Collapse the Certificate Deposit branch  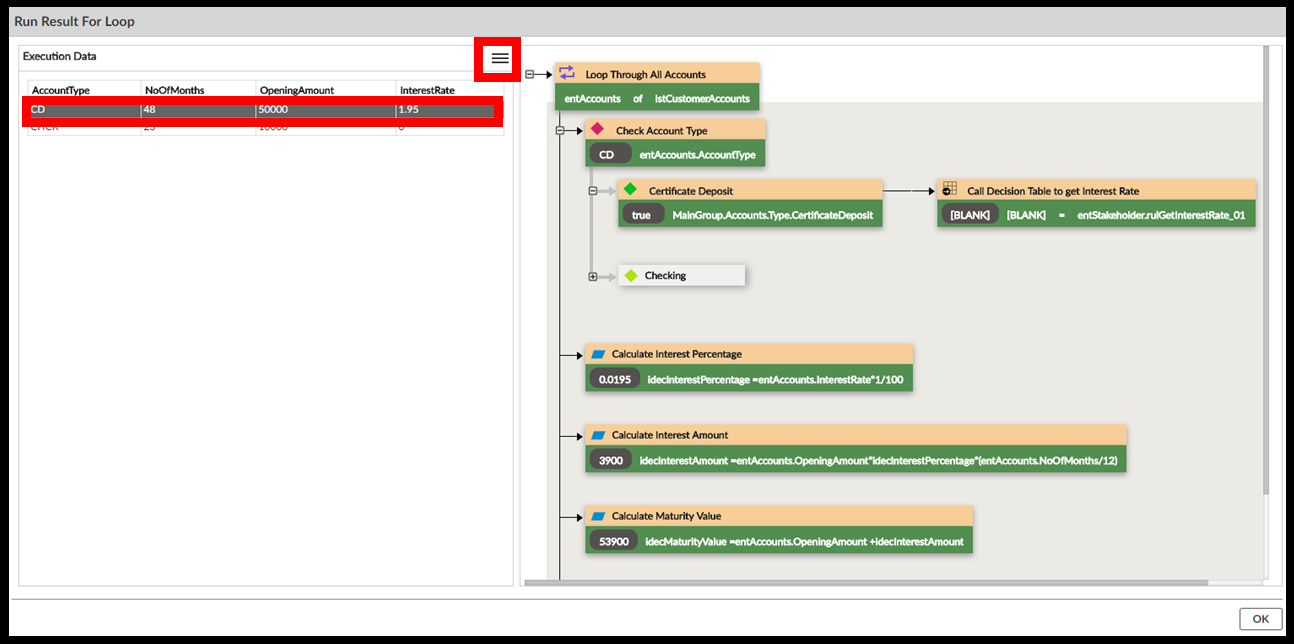pos(593,190)
